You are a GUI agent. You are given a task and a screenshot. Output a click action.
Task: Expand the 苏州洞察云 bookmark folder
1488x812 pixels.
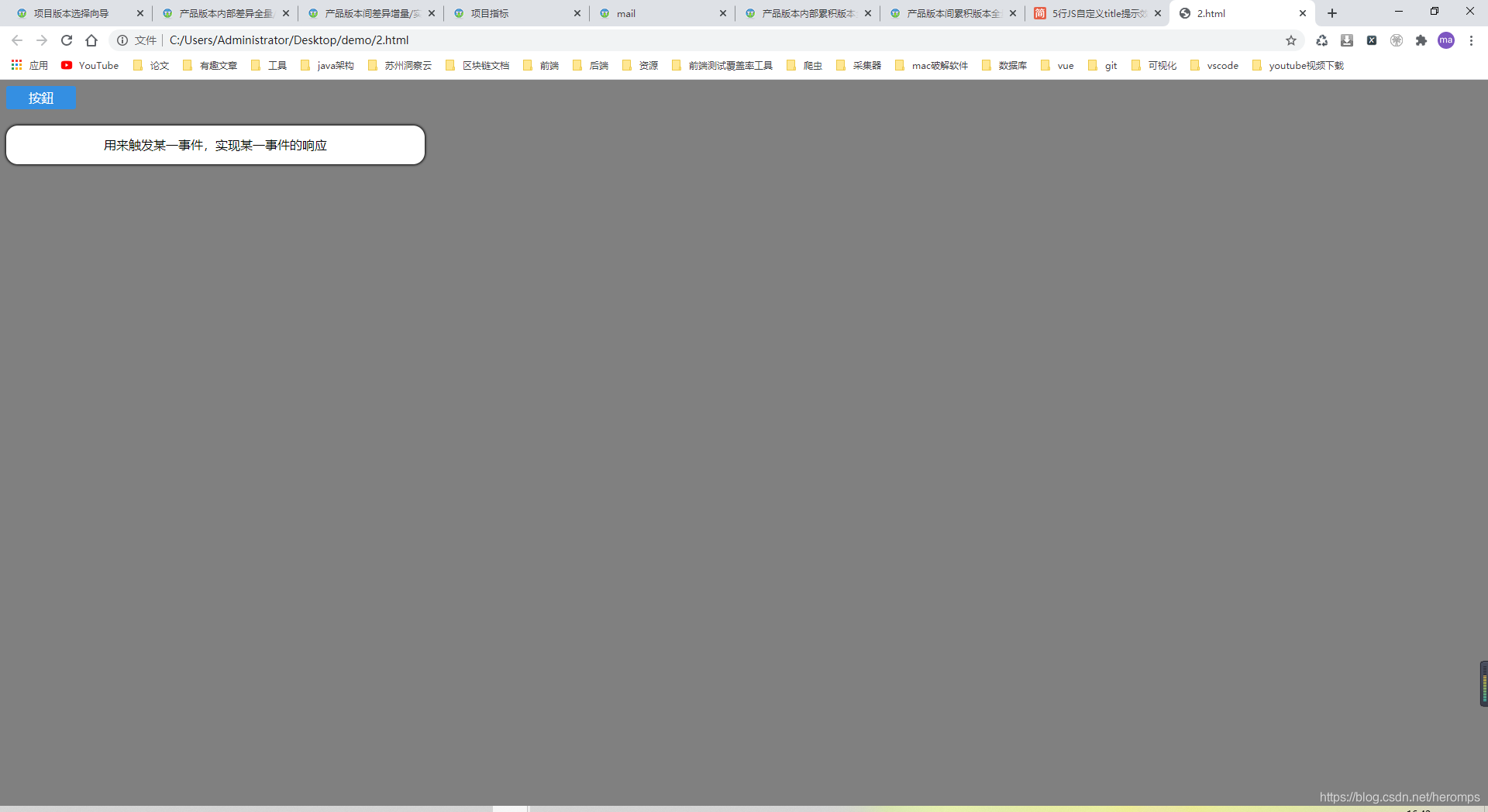tap(400, 66)
